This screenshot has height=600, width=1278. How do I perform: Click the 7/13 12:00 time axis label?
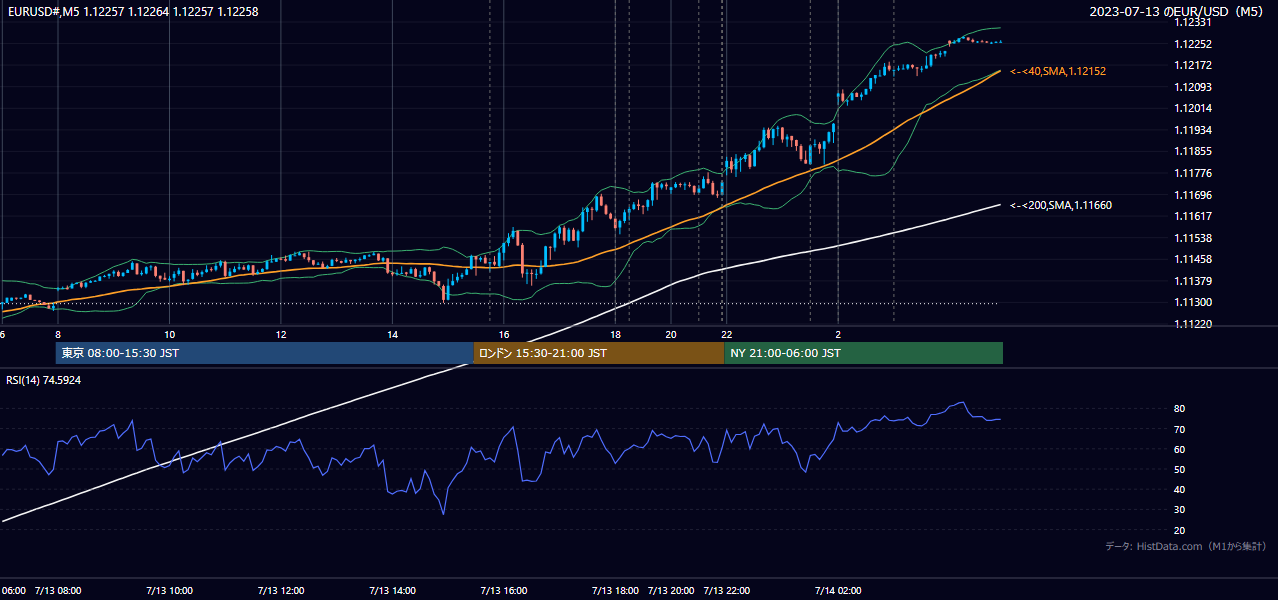click(x=281, y=590)
